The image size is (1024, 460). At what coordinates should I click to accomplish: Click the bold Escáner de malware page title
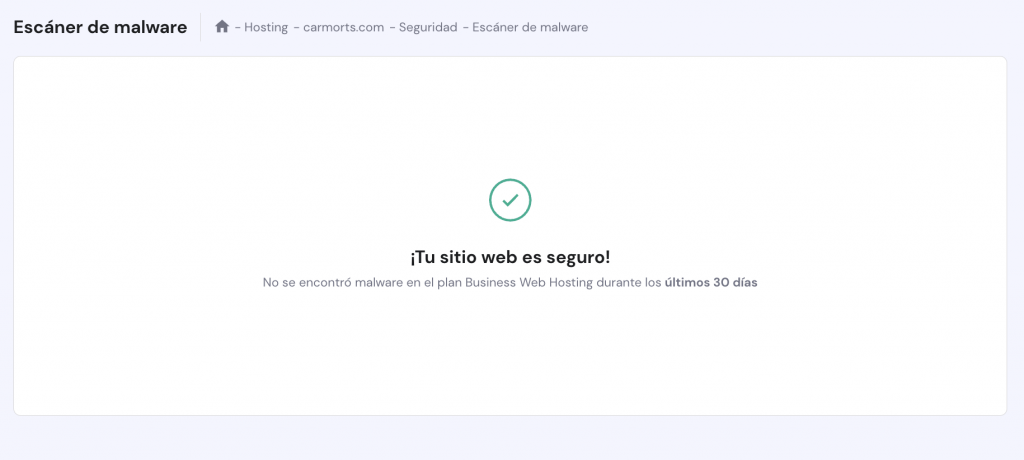[100, 27]
